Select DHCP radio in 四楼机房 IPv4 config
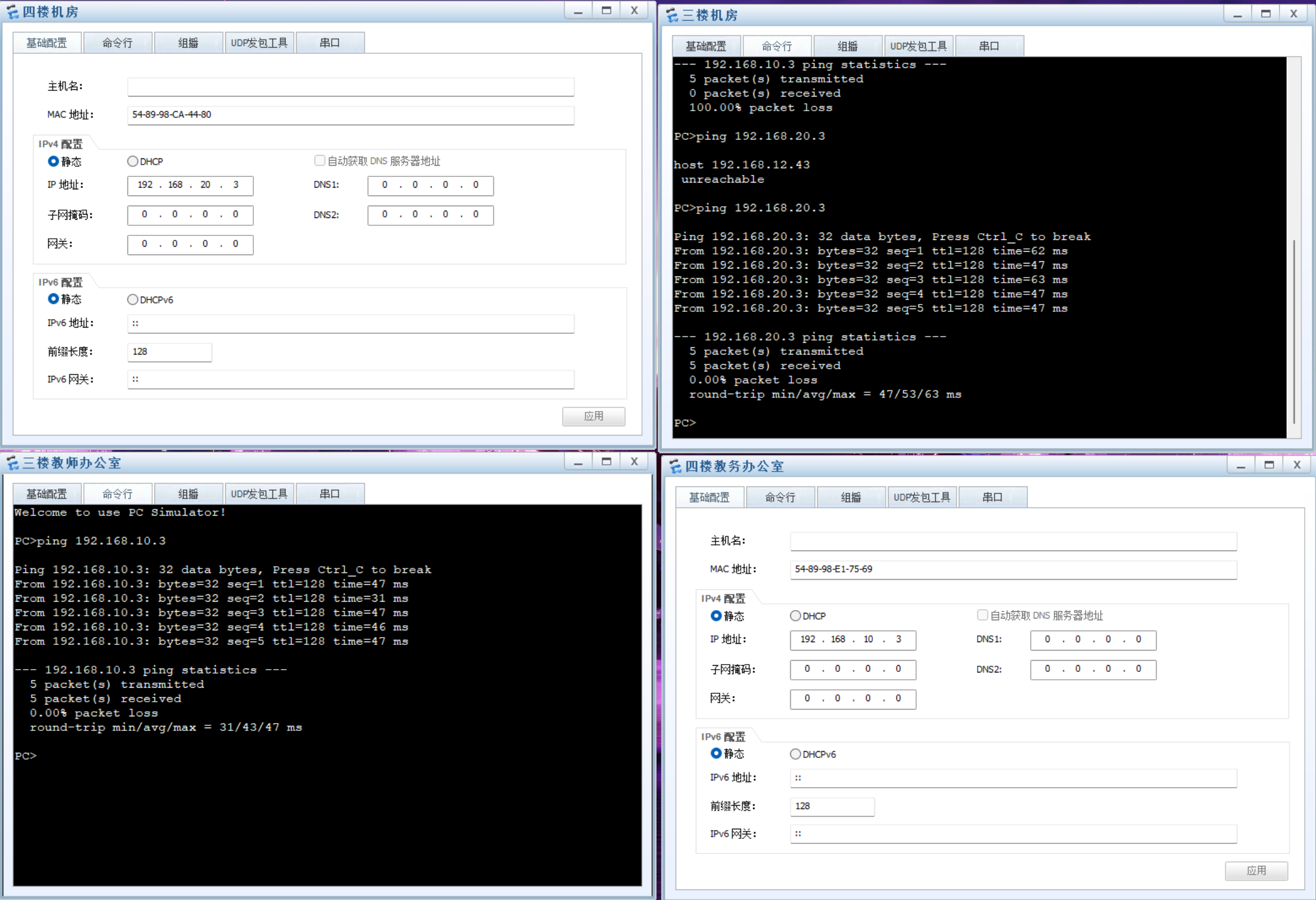 (x=133, y=161)
